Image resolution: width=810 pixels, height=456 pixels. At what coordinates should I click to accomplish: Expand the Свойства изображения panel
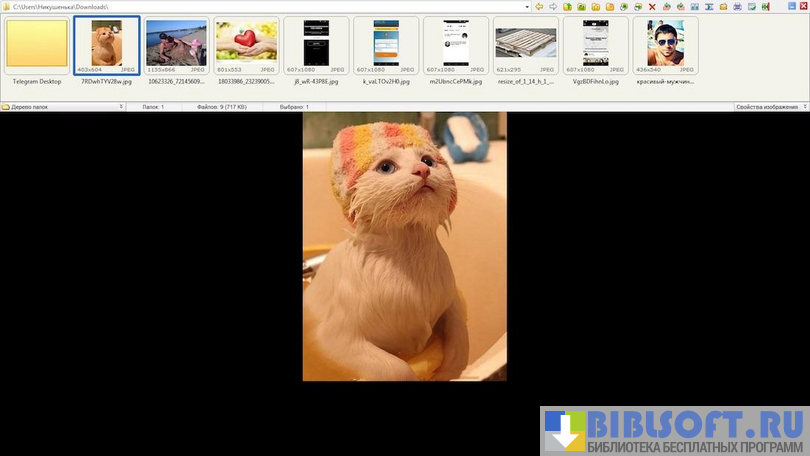pyautogui.click(x=802, y=106)
